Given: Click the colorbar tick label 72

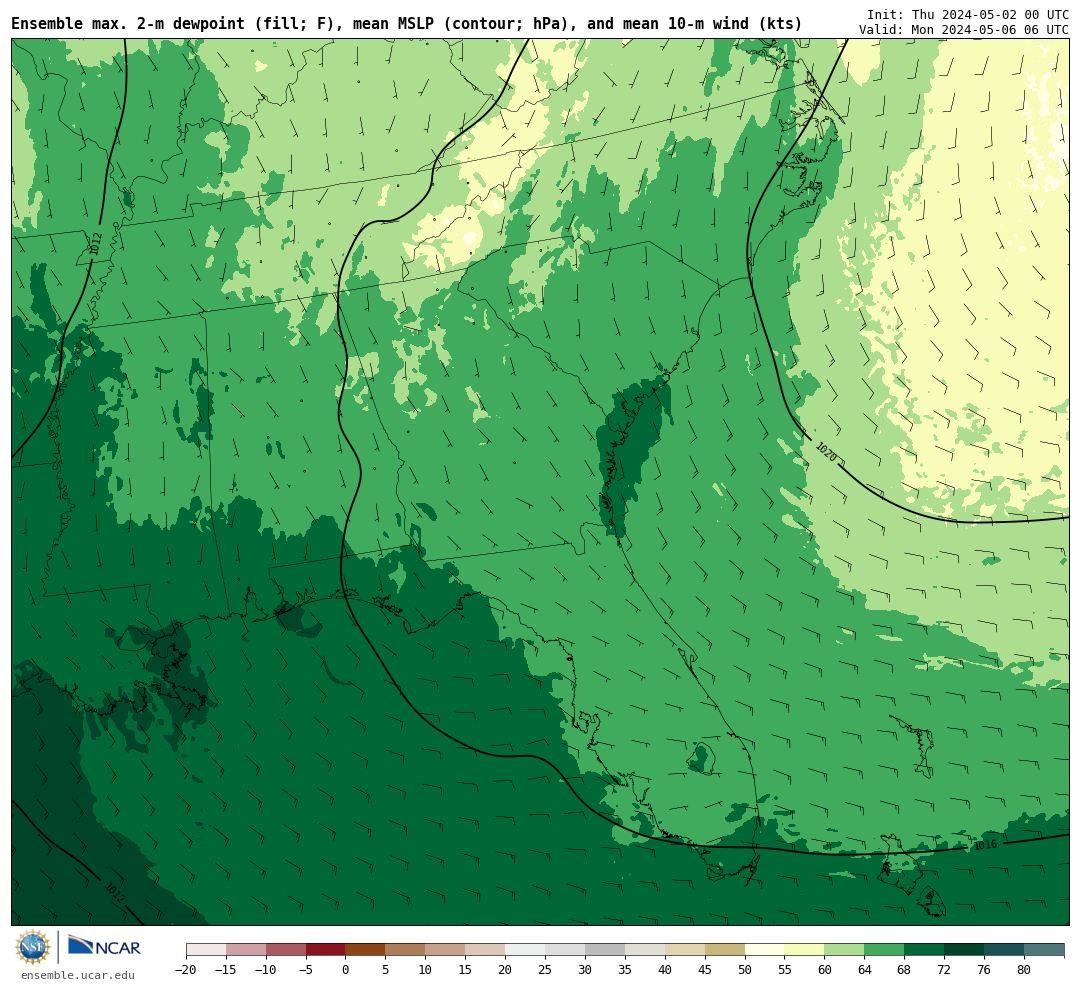Looking at the screenshot, I should click(x=944, y=970).
